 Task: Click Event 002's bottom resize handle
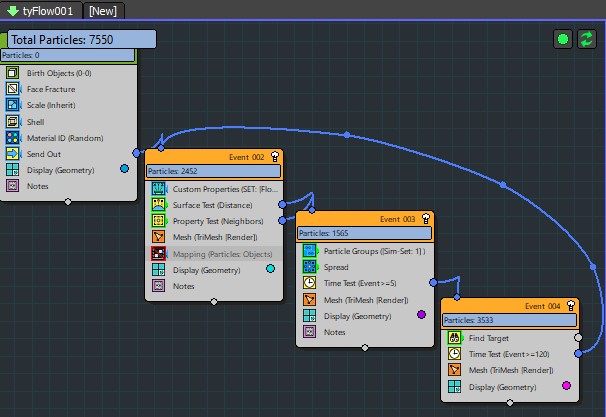point(214,301)
